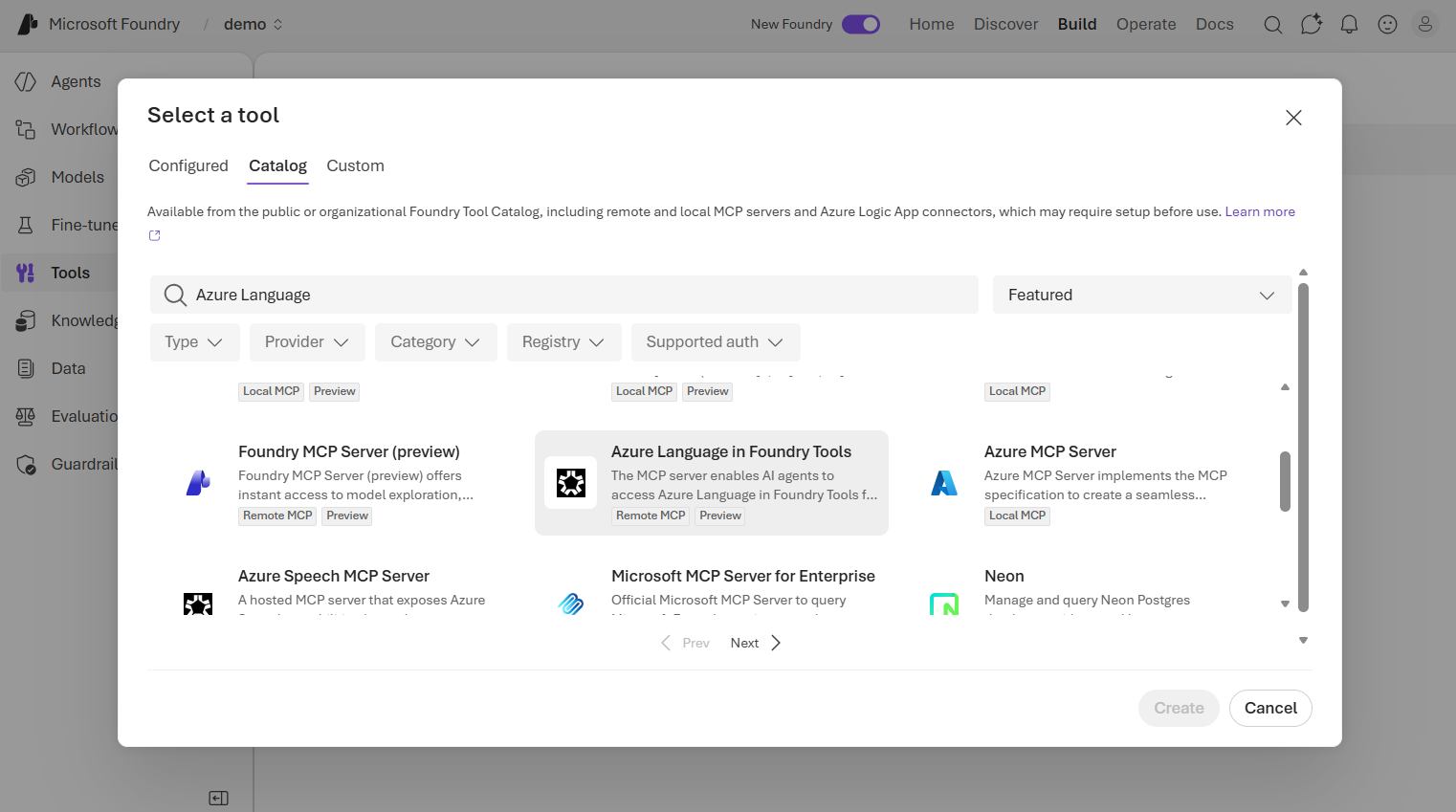Image resolution: width=1456 pixels, height=812 pixels.
Task: Select Azure Speech MCP Server title
Action: tap(334, 576)
